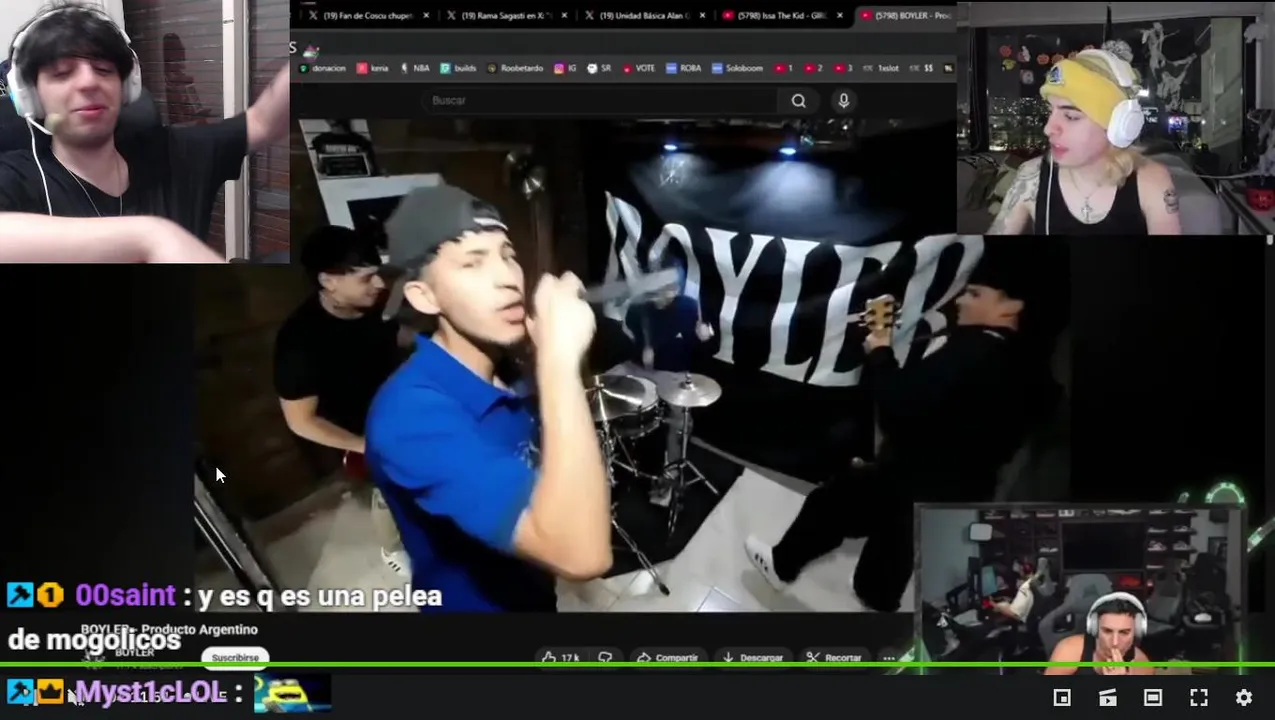Click the Recortar clip button
The height and width of the screenshot is (720, 1275).
835,657
